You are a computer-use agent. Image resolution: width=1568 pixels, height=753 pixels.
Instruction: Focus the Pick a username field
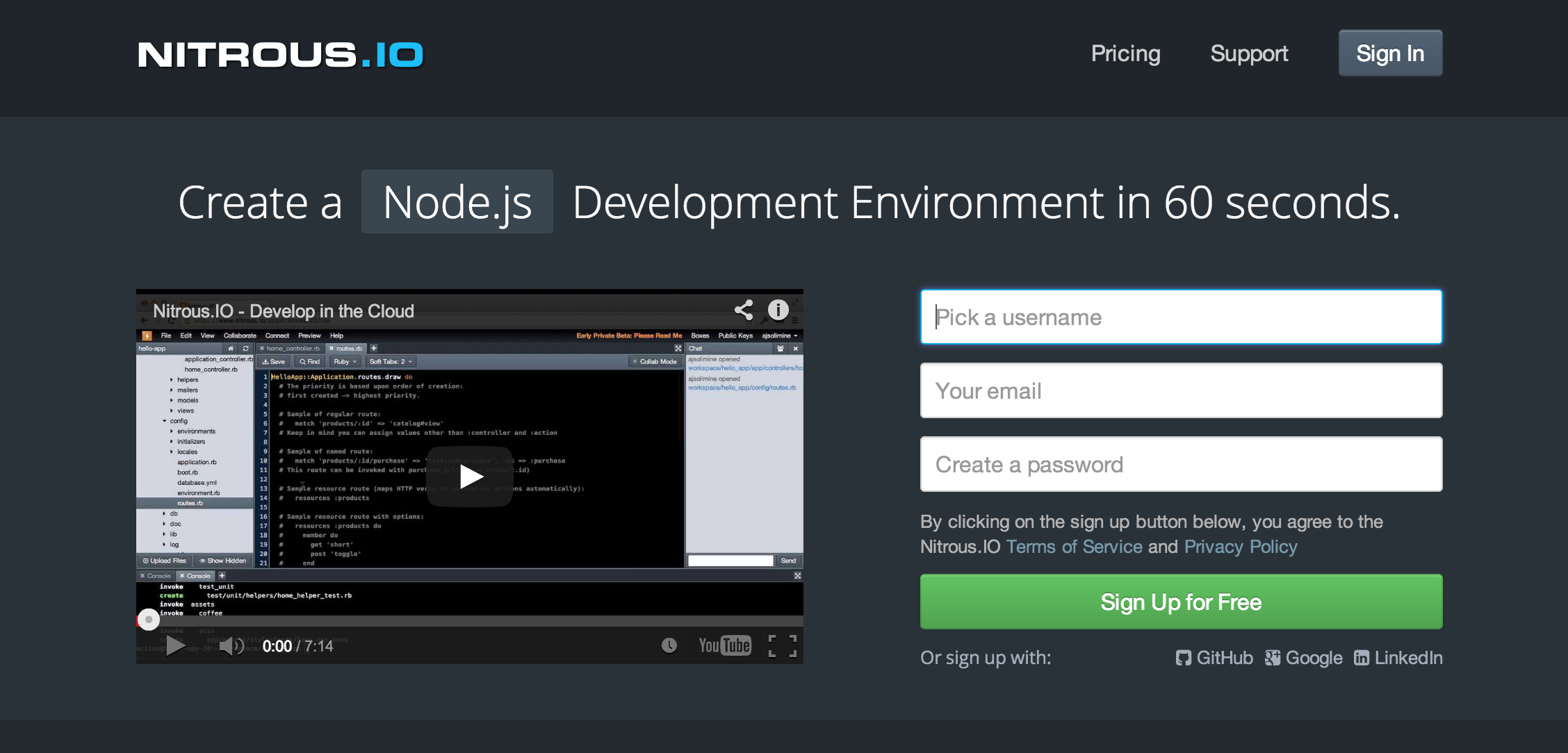tap(1181, 317)
